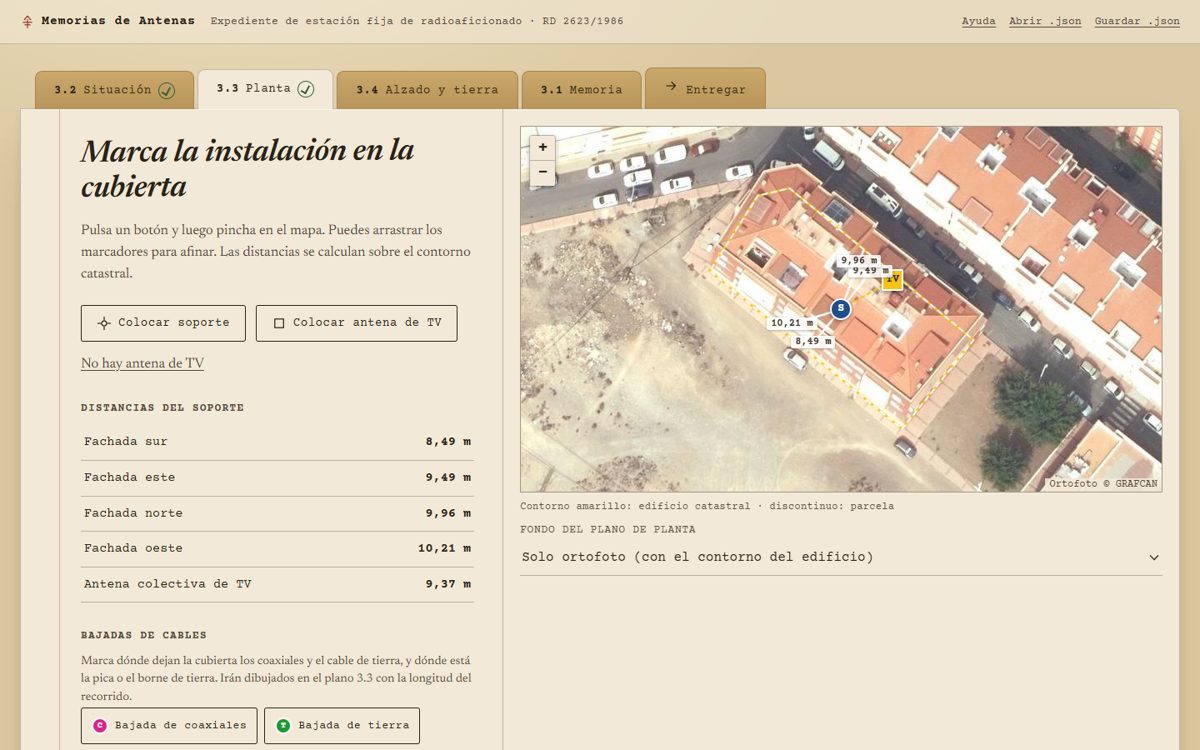Zoom out on the orthophoto map
1200x750 pixels.
click(x=542, y=173)
